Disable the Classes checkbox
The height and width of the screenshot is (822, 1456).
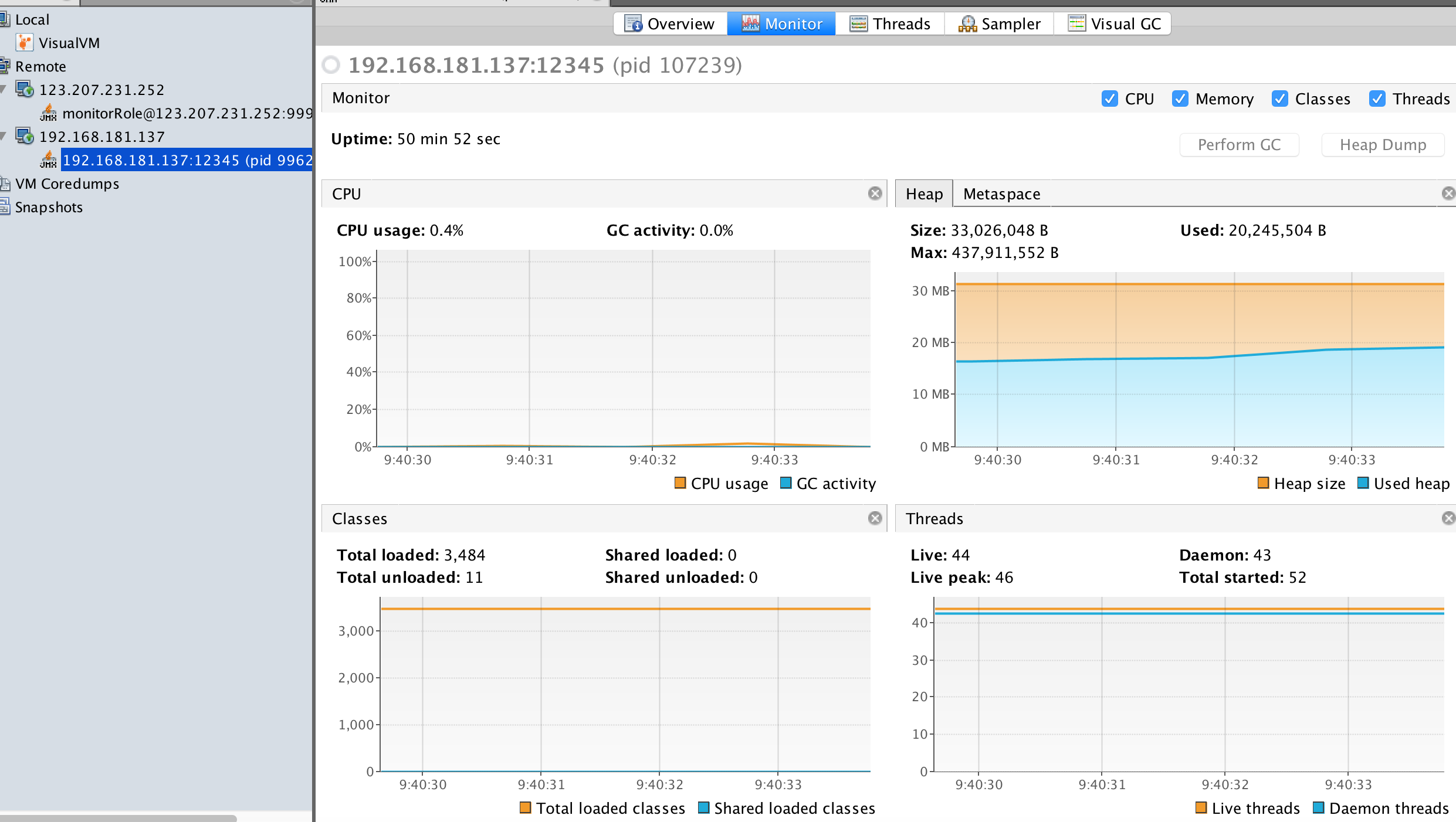(x=1279, y=98)
